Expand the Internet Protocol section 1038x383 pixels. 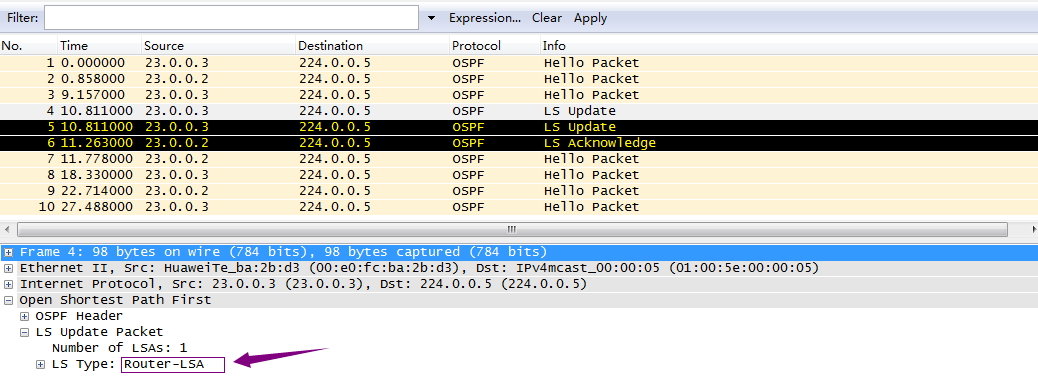9,284
